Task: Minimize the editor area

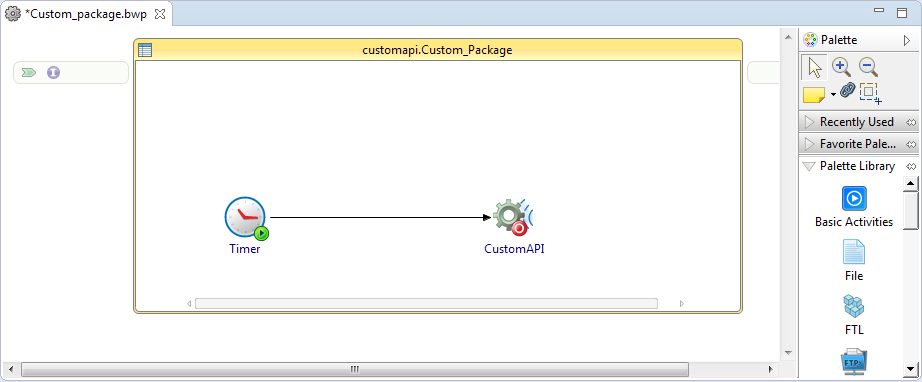Action: point(879,11)
